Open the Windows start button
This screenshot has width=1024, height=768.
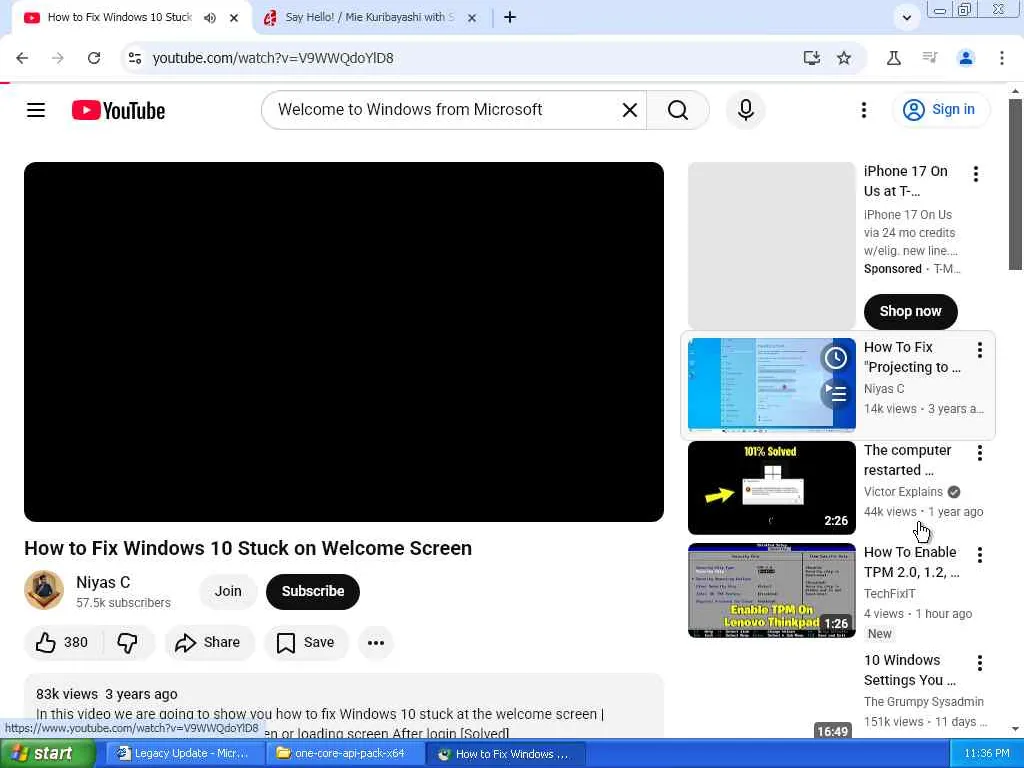[47, 754]
